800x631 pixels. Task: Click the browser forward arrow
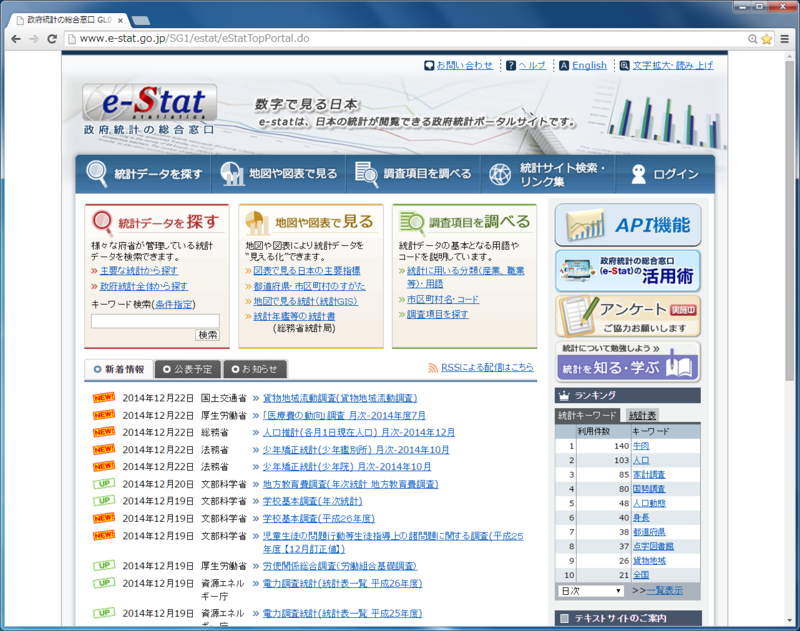(x=34, y=39)
